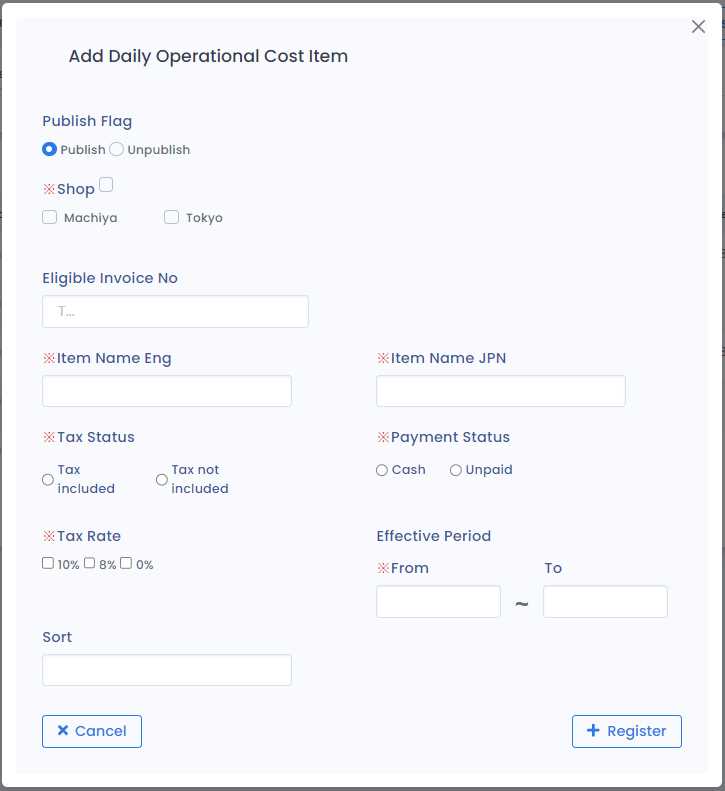Select Cash payment status

382,470
